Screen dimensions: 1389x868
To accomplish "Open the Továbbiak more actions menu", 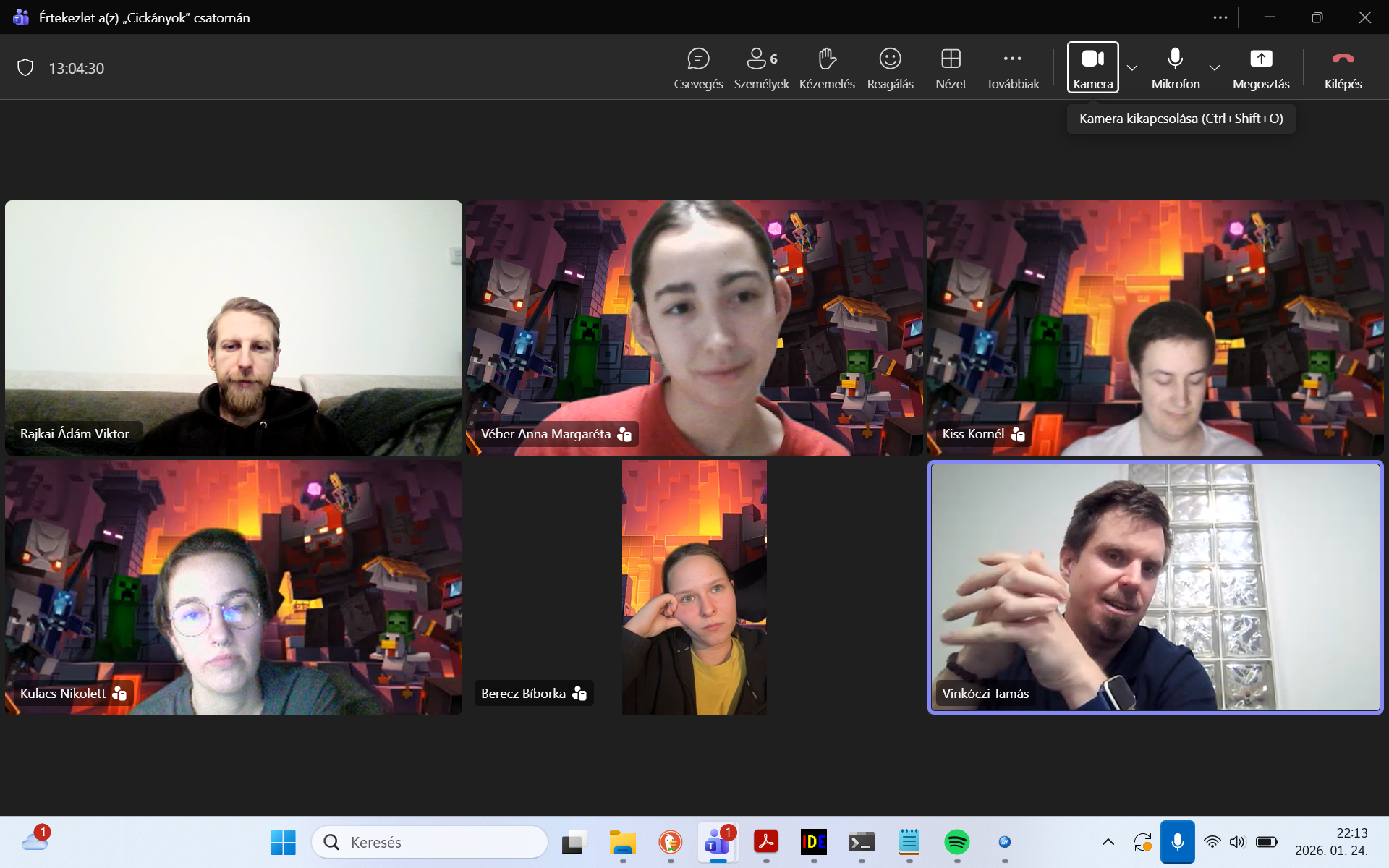I will pos(1012,68).
